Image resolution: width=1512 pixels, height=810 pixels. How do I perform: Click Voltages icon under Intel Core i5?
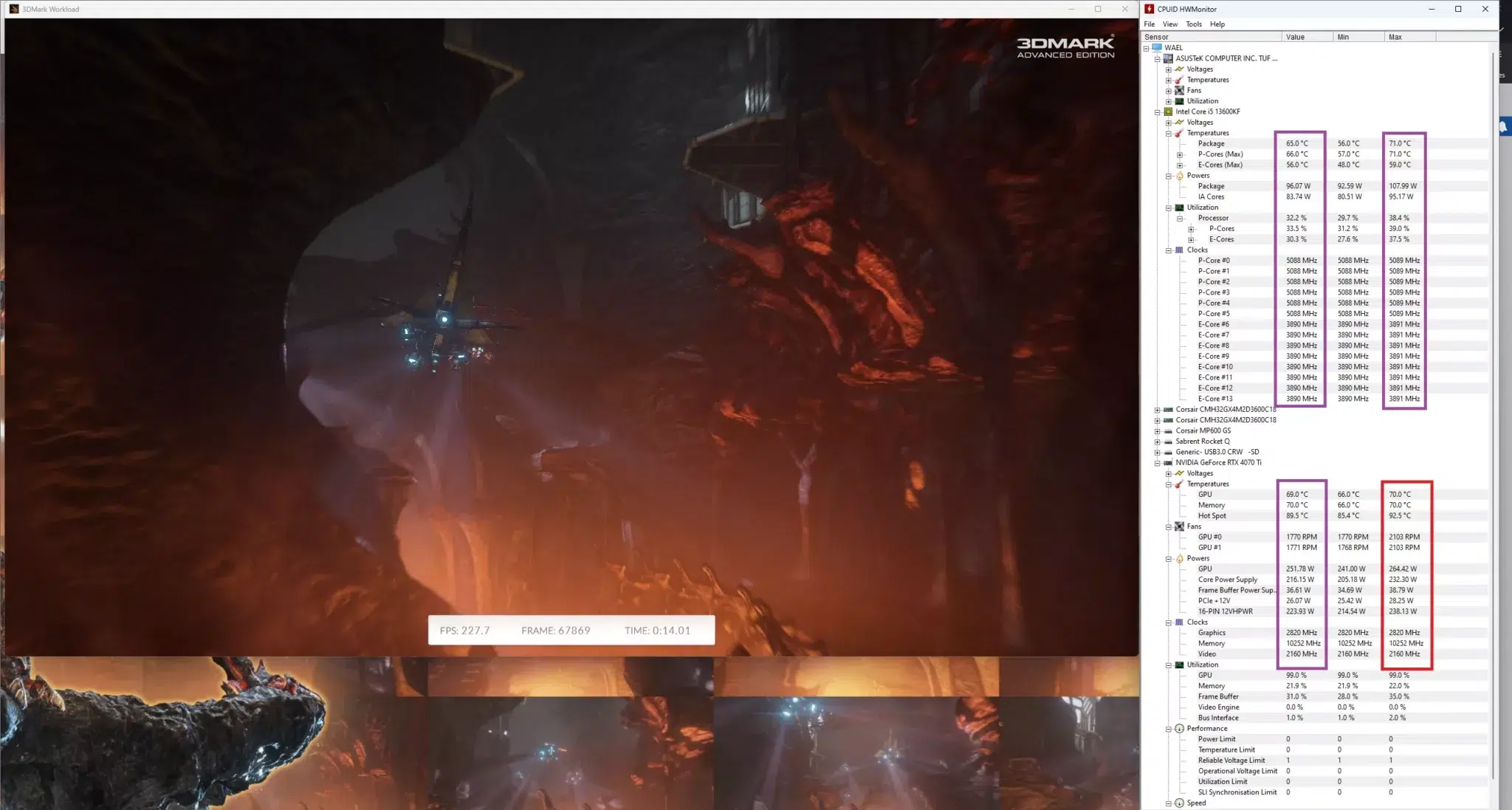[1179, 123]
